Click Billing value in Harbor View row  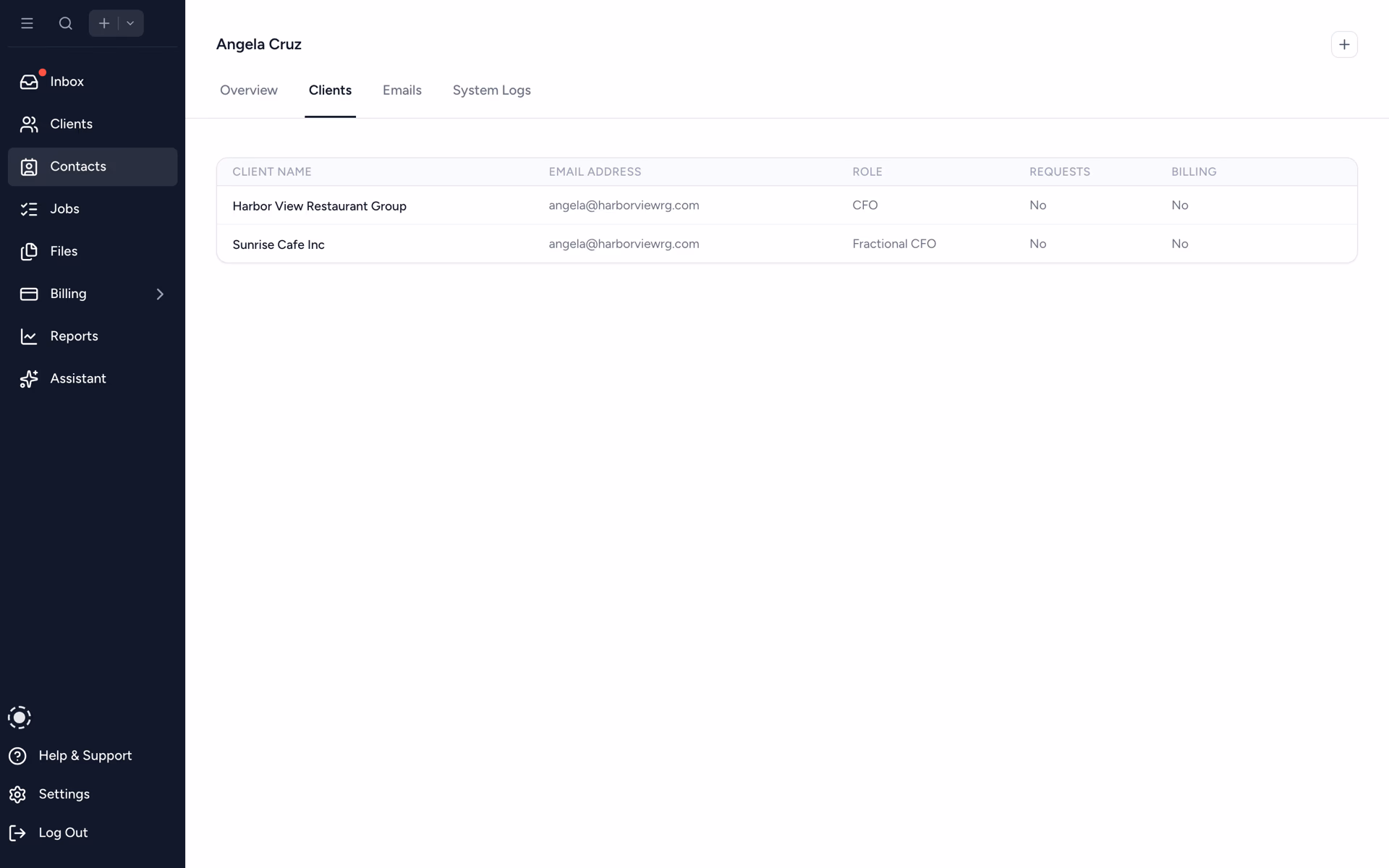tap(1180, 205)
